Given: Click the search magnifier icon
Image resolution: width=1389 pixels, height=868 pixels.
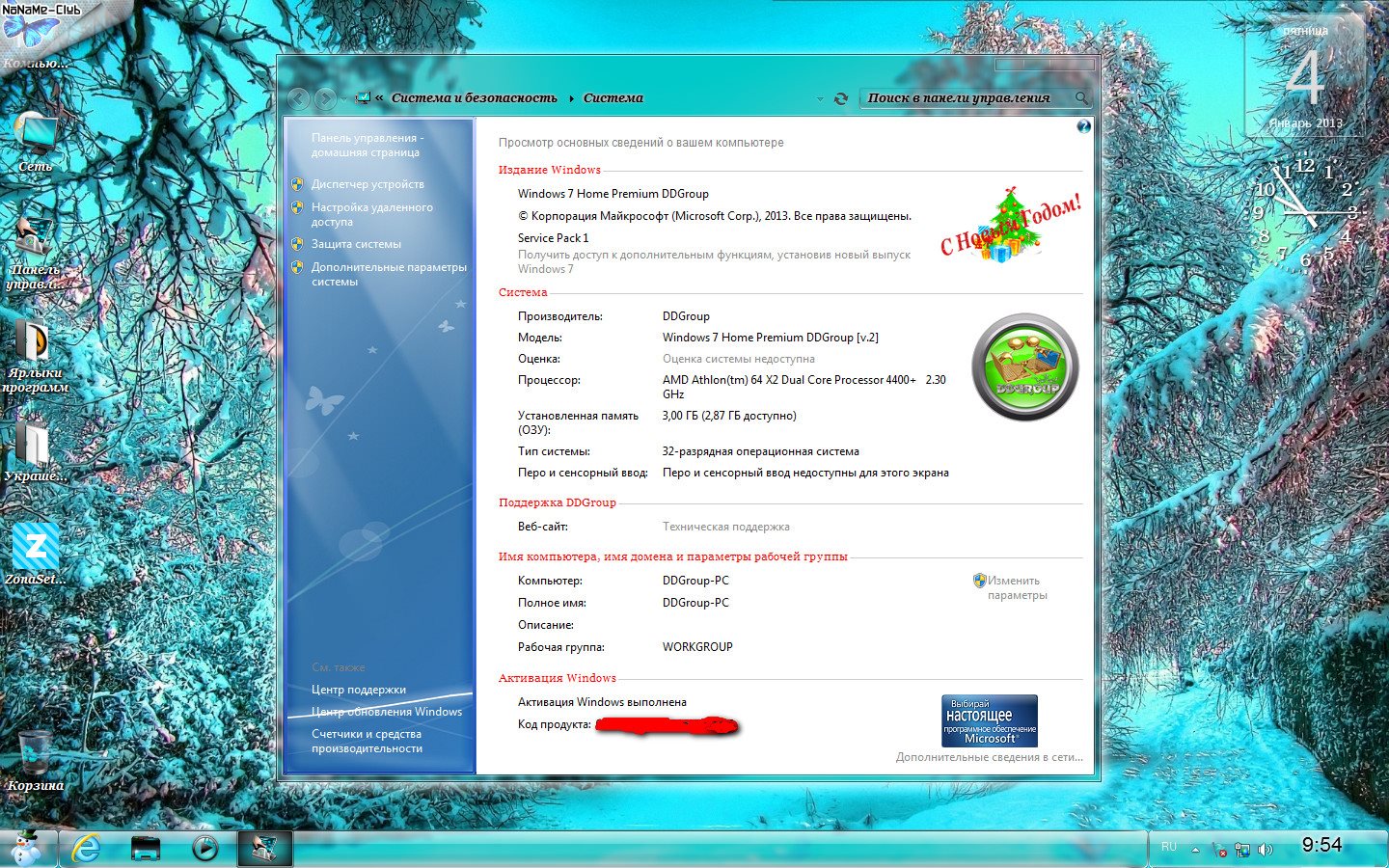Looking at the screenshot, I should click(x=1081, y=97).
